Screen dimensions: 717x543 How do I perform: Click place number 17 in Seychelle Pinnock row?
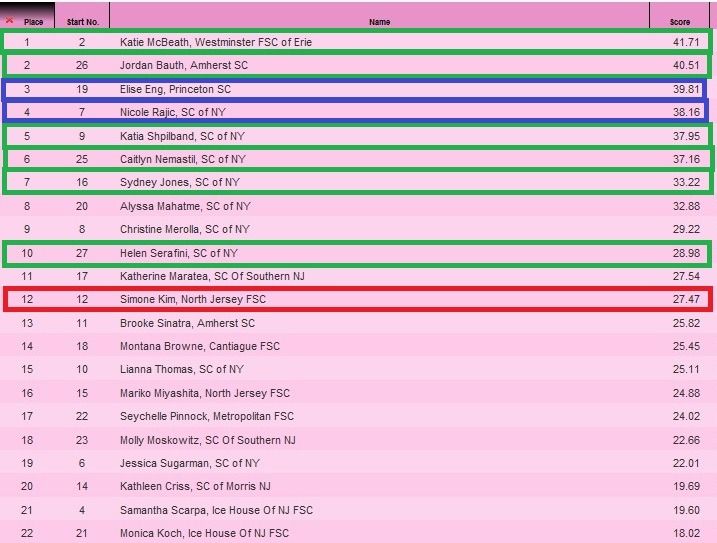pos(27,416)
